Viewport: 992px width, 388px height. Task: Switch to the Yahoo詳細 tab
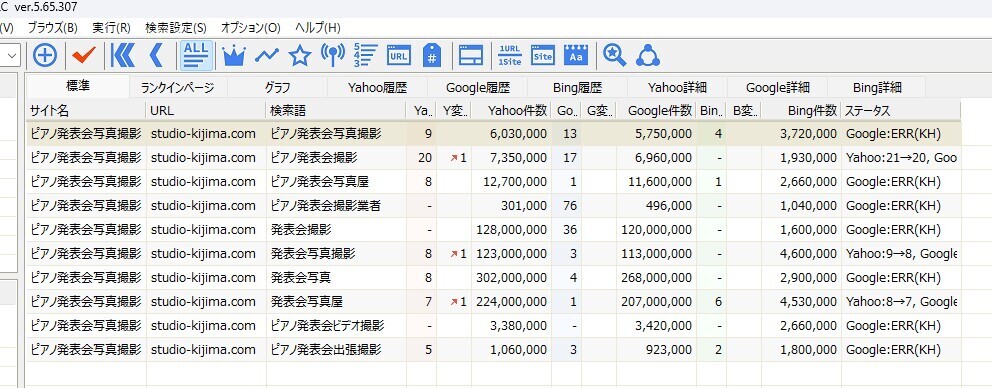tap(678, 88)
